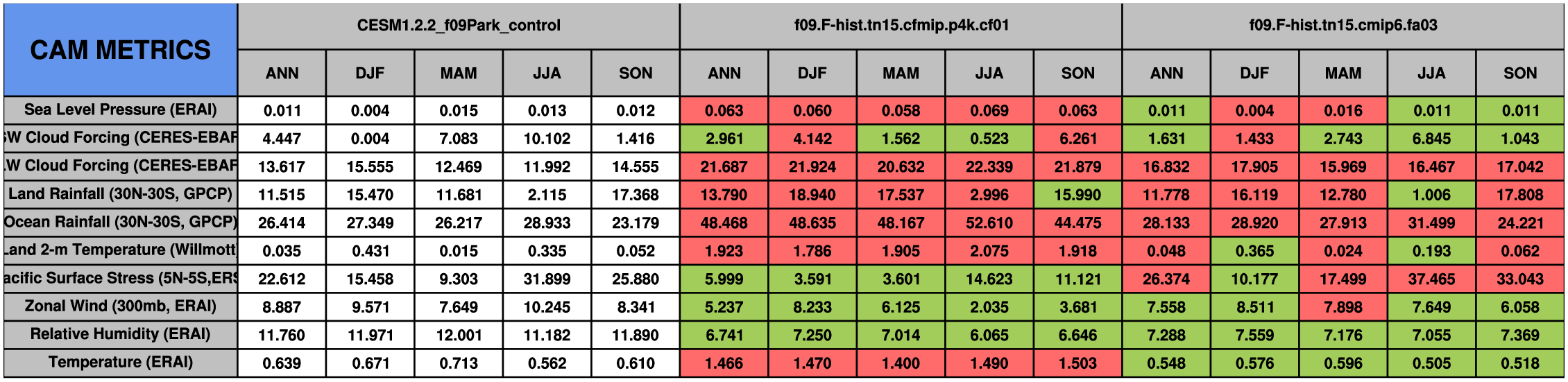Image resolution: width=1568 pixels, height=382 pixels.
Task: Select the red cell with value 1.503
Action: coord(1077,363)
